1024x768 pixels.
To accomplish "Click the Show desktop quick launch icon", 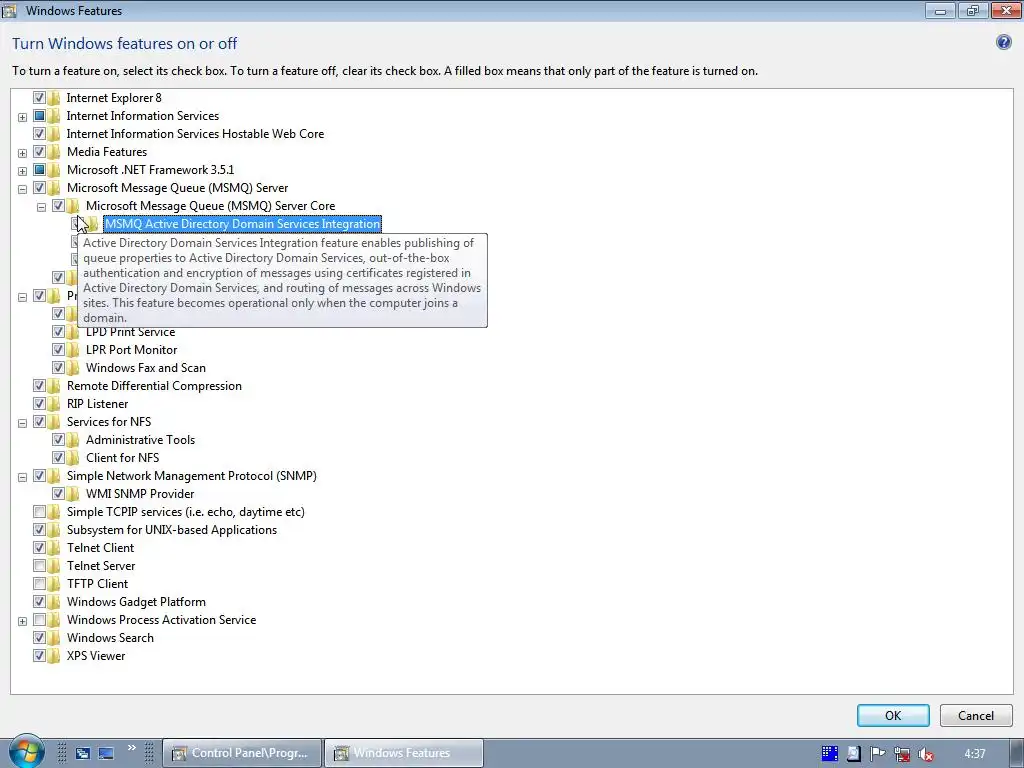I will (x=106, y=754).
